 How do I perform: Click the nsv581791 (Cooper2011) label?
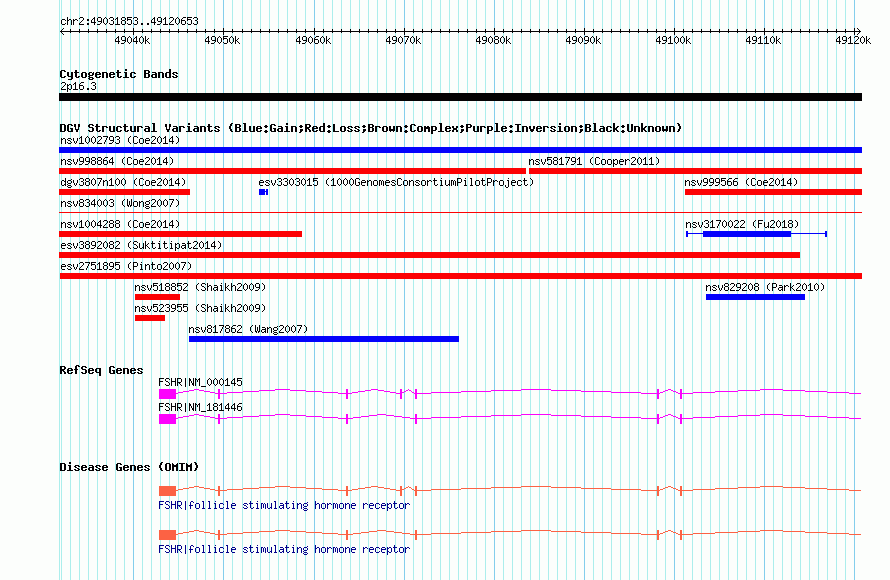pos(594,161)
